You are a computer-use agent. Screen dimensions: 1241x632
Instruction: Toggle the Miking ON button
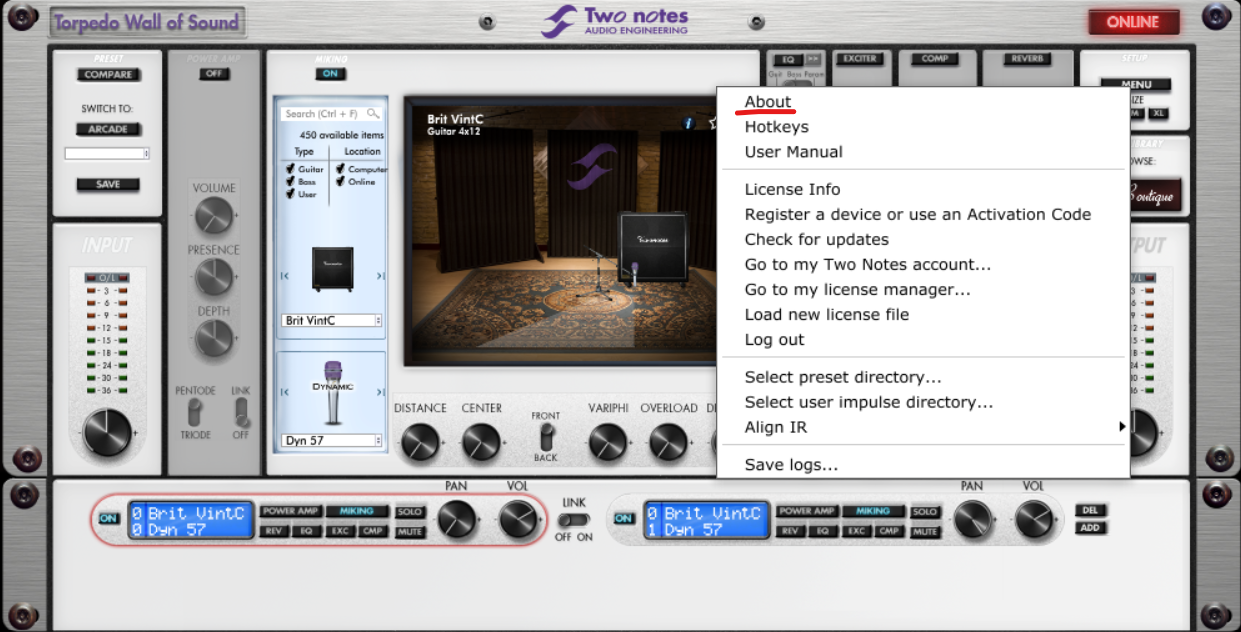331,74
